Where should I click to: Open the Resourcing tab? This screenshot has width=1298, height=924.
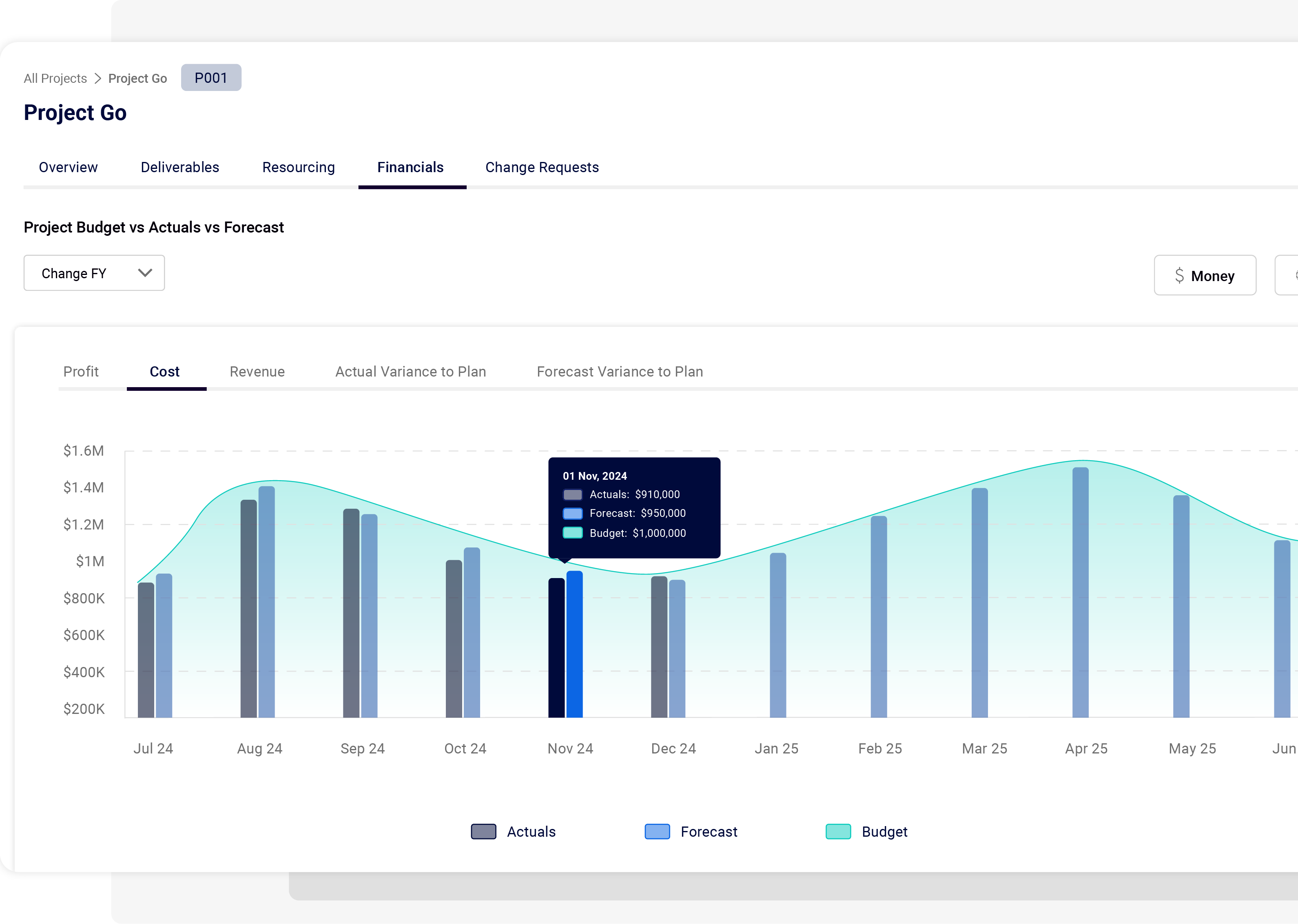click(x=298, y=167)
